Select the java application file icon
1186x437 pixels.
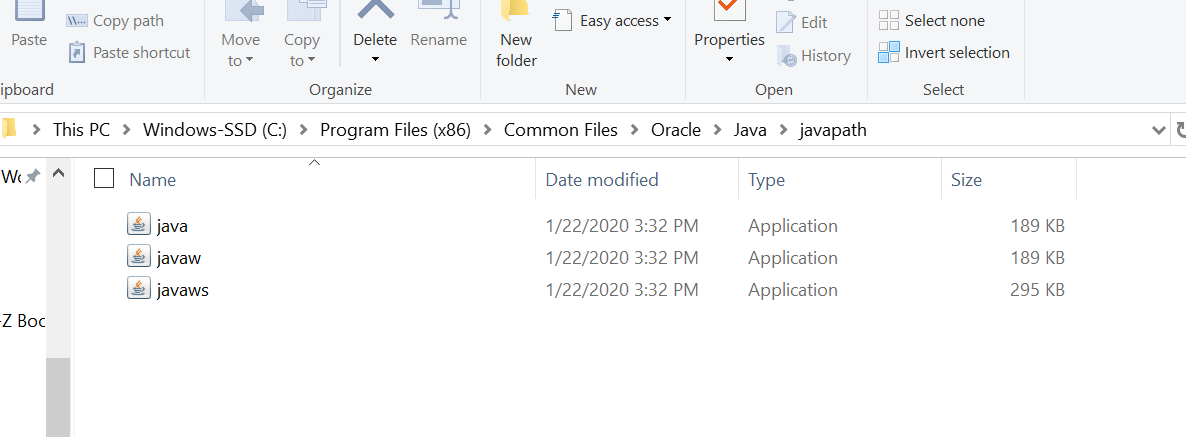click(x=139, y=225)
